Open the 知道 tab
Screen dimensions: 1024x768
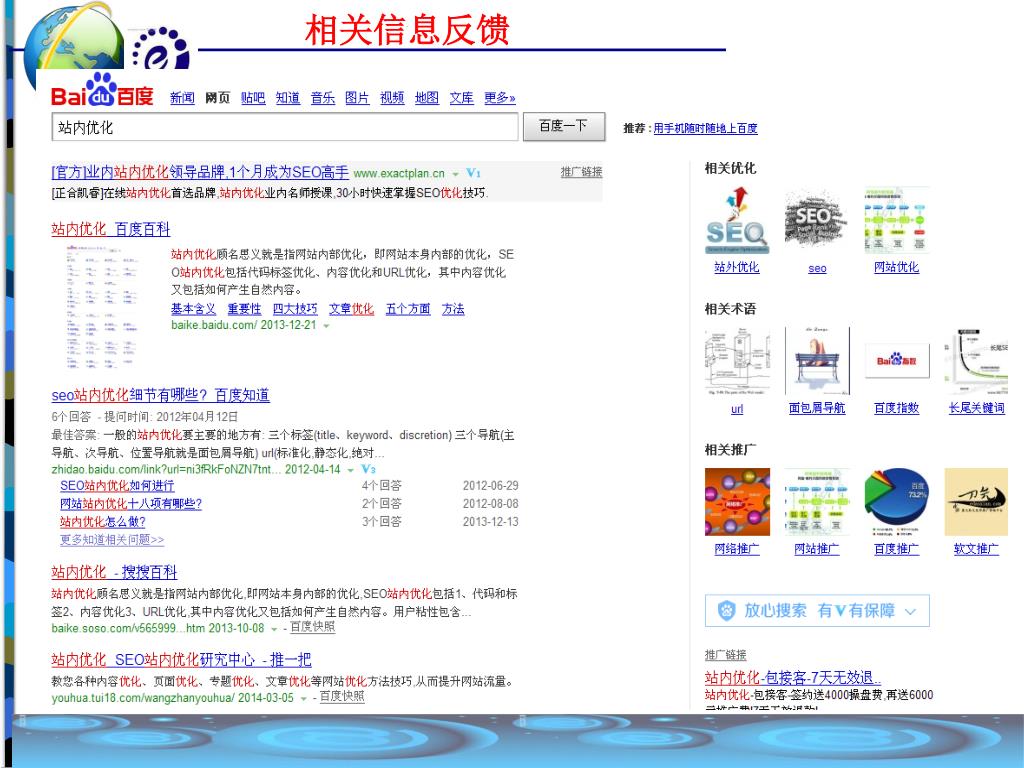click(287, 98)
